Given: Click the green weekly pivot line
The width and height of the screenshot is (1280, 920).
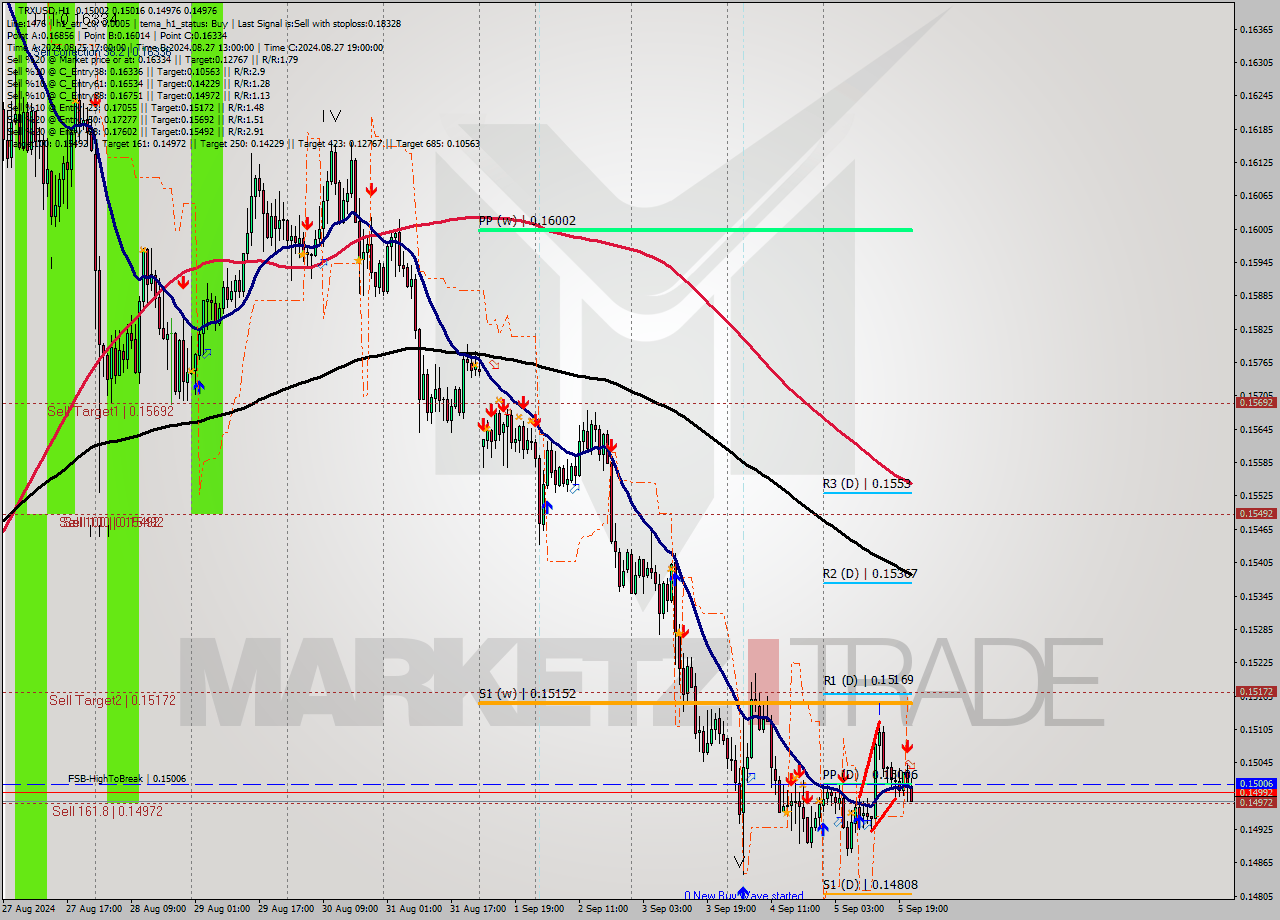Looking at the screenshot, I should coord(695,230).
